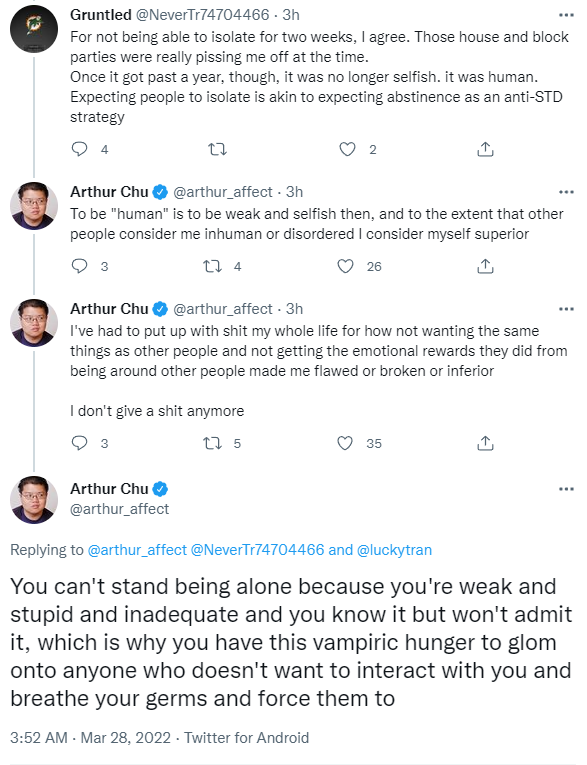Open more options on Gruntled's tweet

pyautogui.click(x=566, y=15)
